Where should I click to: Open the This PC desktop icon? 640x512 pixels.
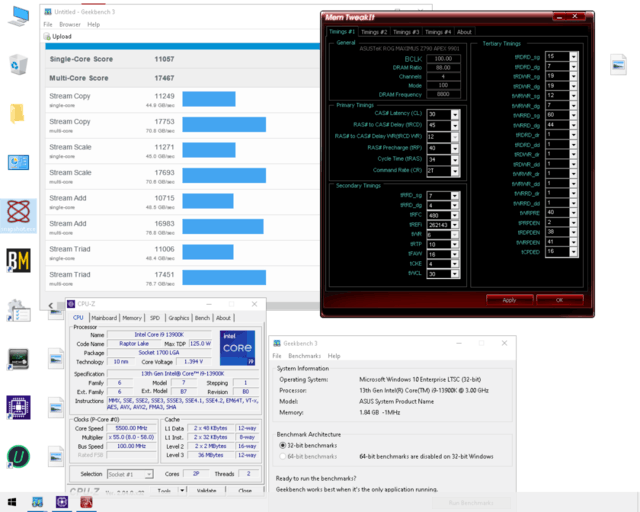[18, 16]
